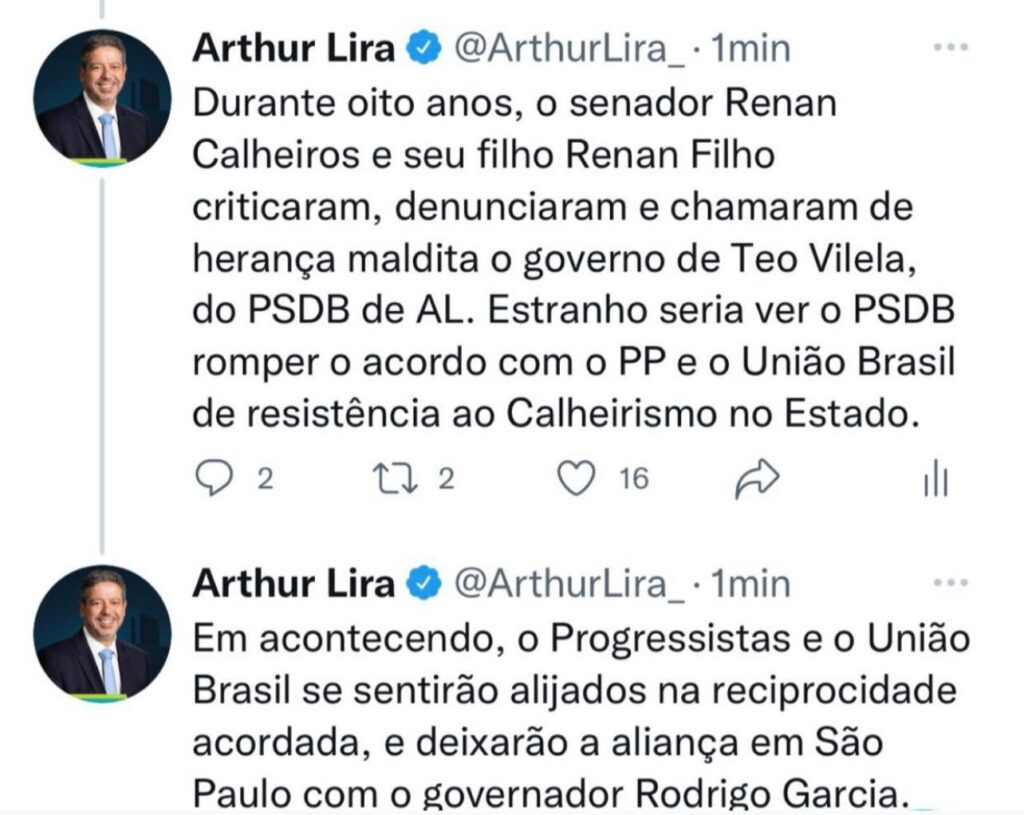Click the share arrow icon

coord(756,481)
